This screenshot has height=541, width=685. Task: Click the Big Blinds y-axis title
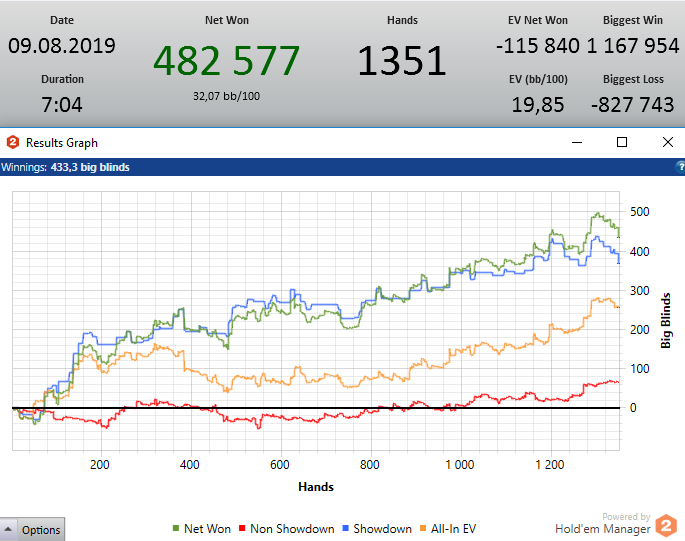tap(665, 320)
